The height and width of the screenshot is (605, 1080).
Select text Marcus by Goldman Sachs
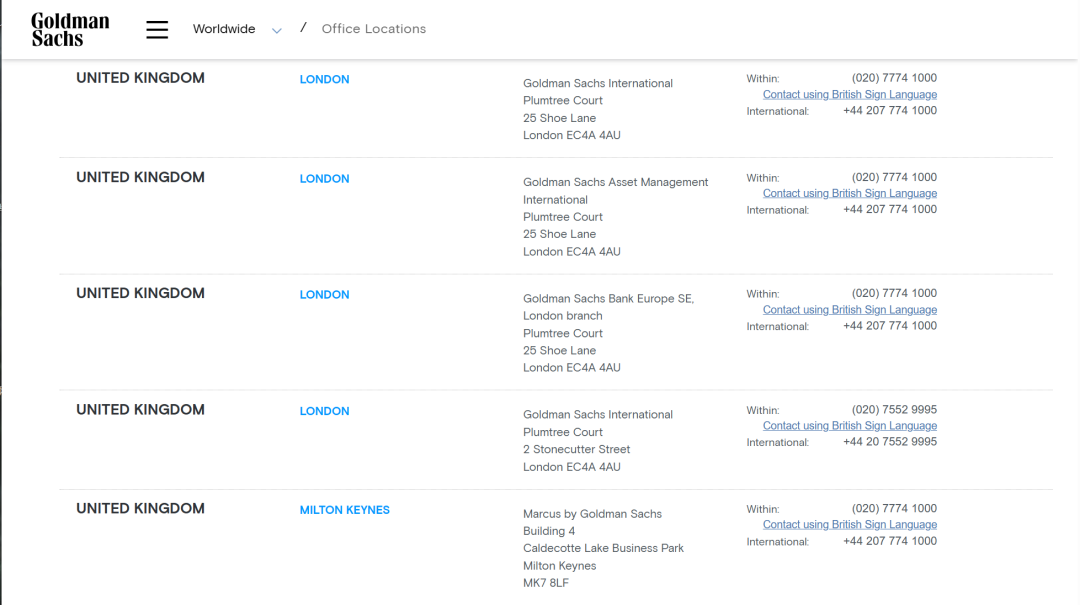pyautogui.click(x=592, y=514)
